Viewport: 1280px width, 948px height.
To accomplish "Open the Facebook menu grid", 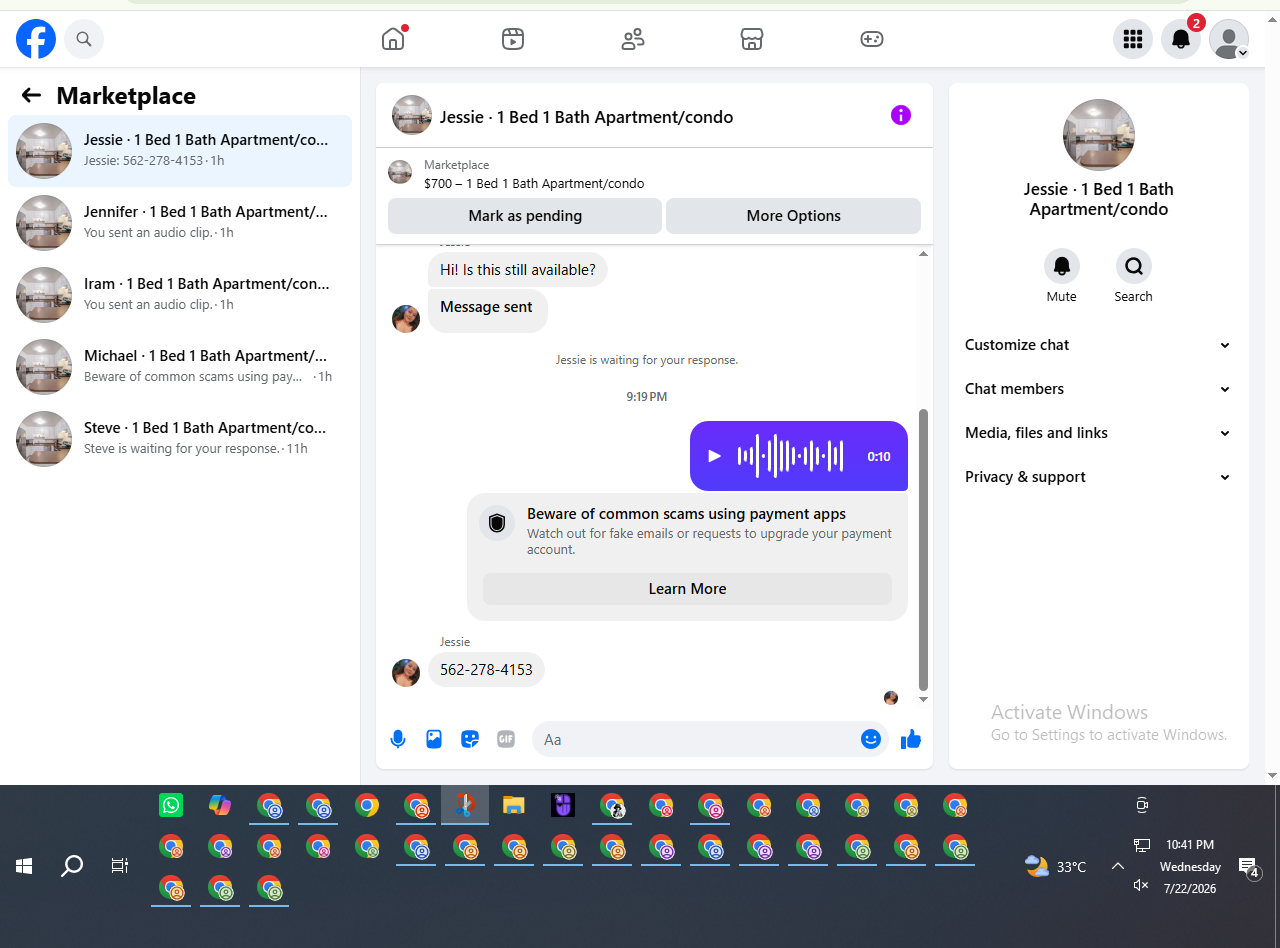I will pos(1133,39).
